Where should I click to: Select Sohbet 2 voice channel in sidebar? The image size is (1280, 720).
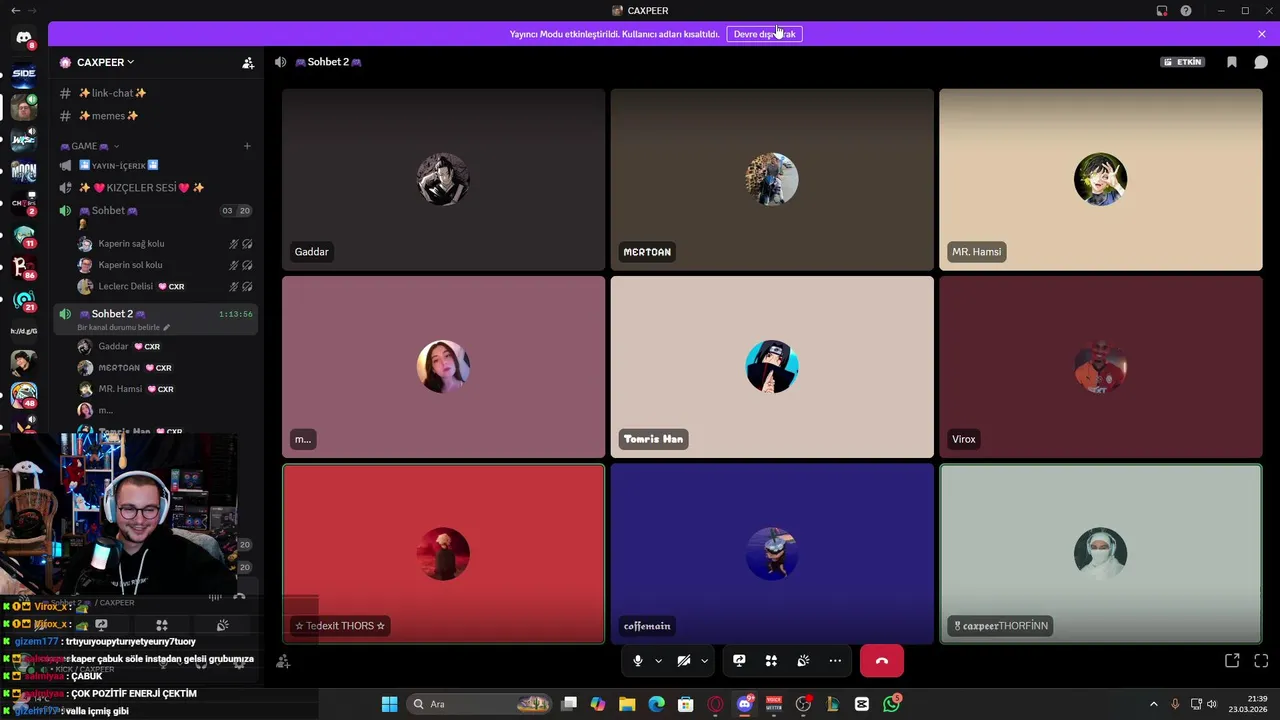pos(157,319)
